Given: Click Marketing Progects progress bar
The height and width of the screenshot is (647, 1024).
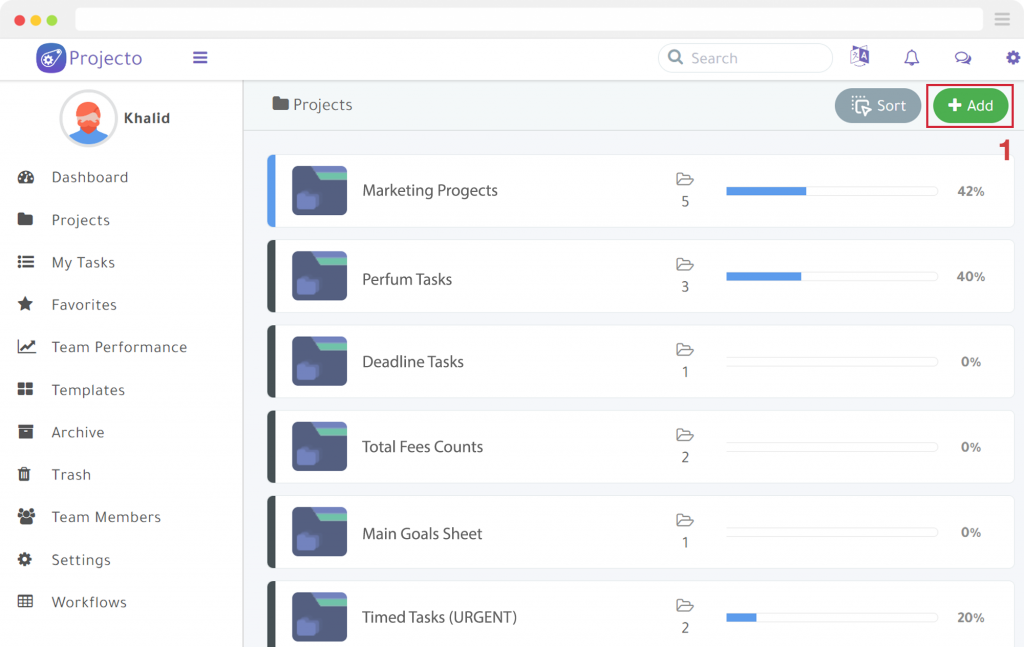Looking at the screenshot, I should tap(832, 191).
